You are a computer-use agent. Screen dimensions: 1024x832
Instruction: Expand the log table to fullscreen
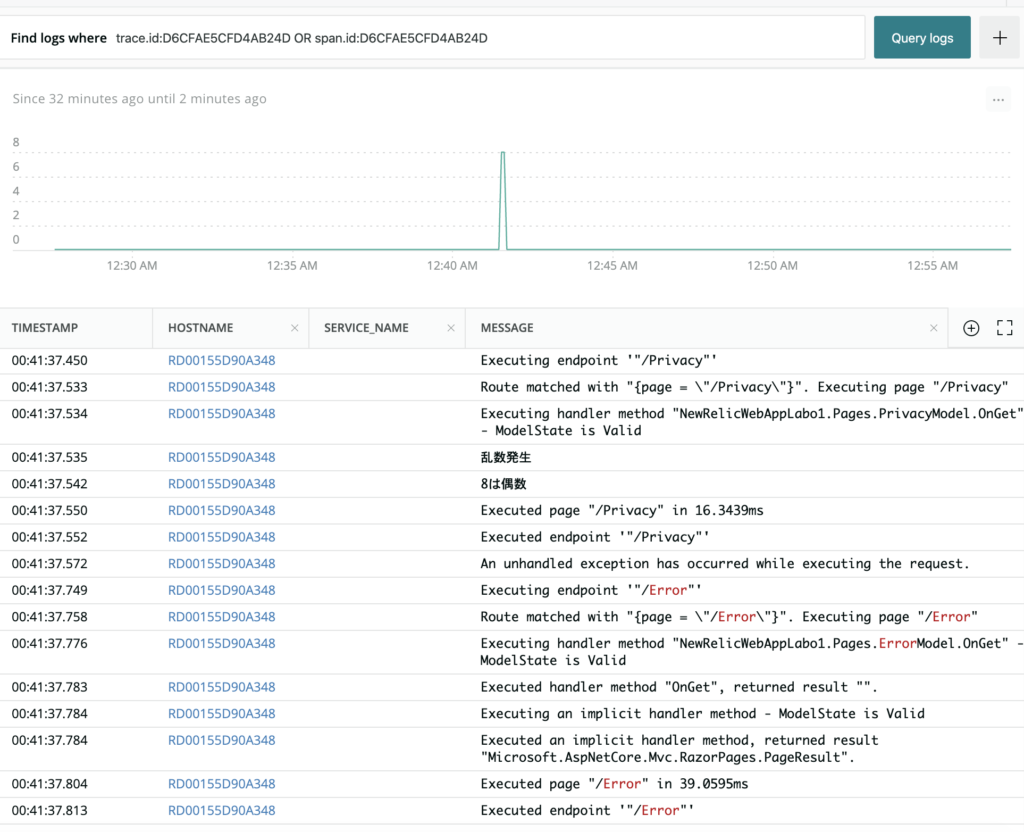1004,328
